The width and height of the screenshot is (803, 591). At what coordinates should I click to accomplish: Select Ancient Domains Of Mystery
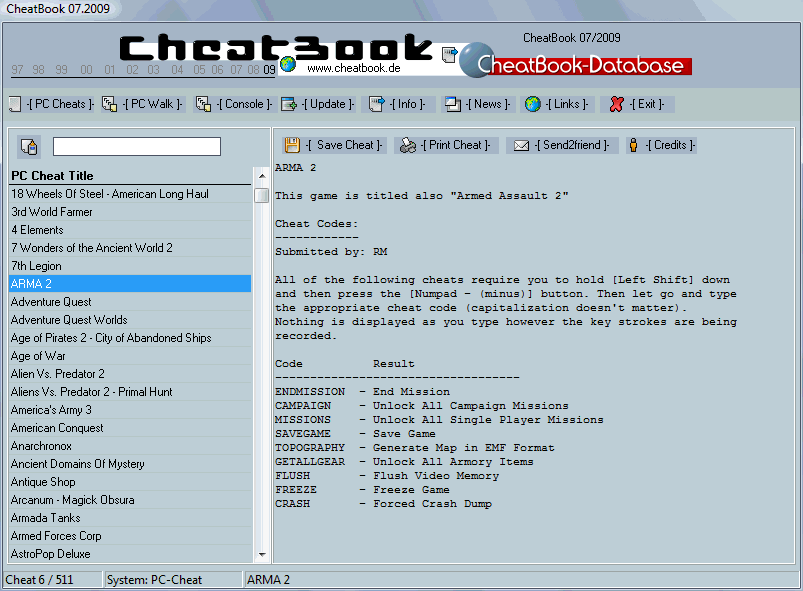click(x=131, y=464)
